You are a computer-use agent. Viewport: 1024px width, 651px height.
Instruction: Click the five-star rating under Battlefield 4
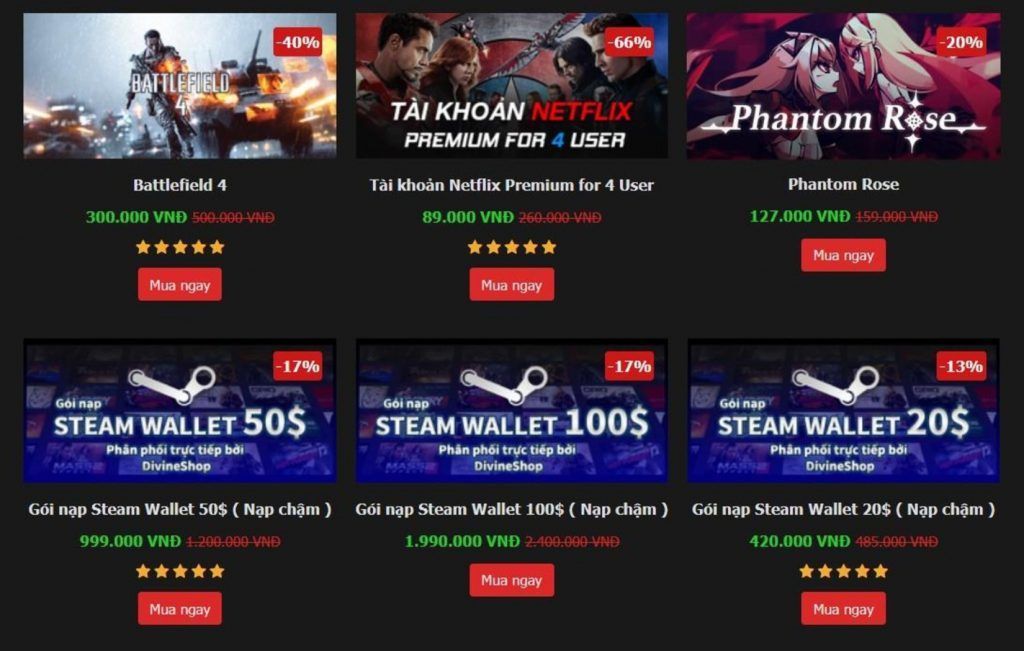click(x=180, y=247)
